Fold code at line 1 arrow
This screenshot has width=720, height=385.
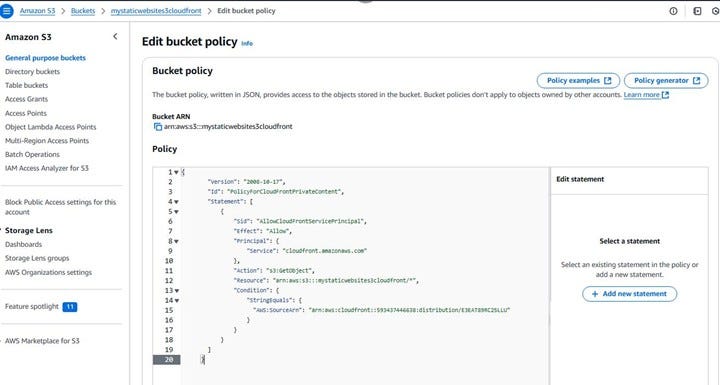pos(176,172)
